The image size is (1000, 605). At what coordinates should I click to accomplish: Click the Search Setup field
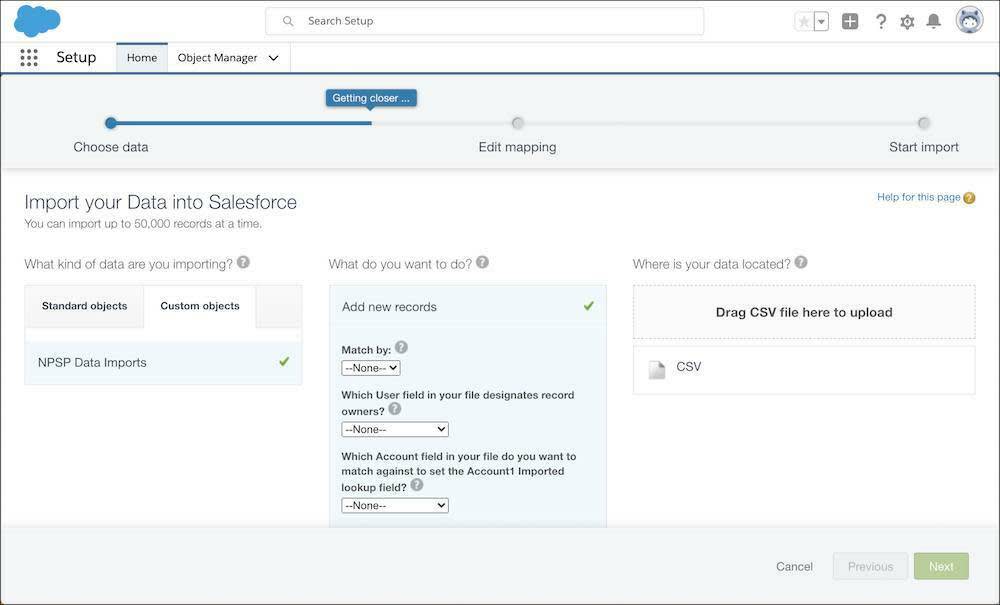[x=485, y=21]
